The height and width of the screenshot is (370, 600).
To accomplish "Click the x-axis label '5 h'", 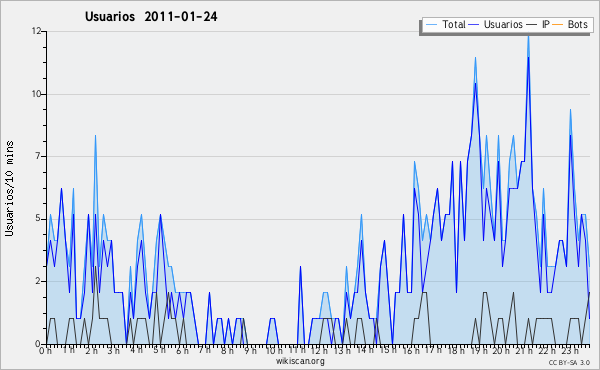I will (x=159, y=350).
